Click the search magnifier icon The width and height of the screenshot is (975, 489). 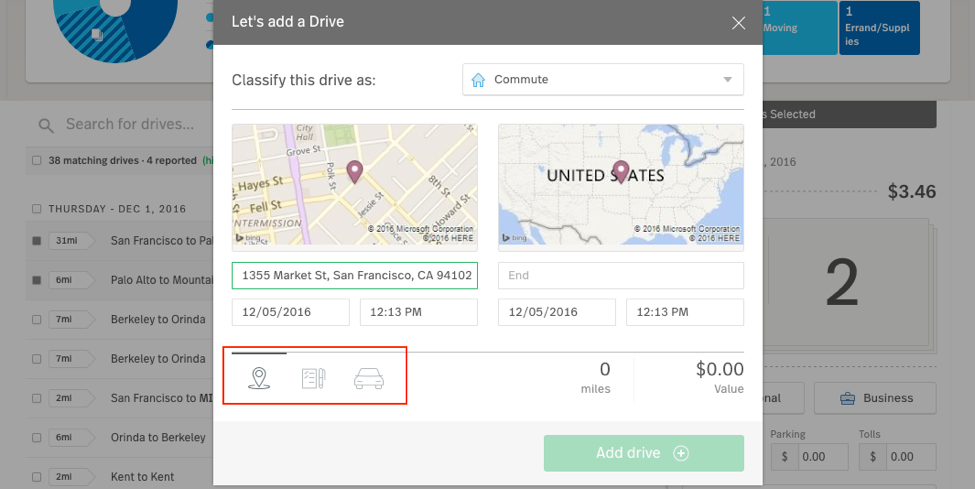click(x=45, y=126)
